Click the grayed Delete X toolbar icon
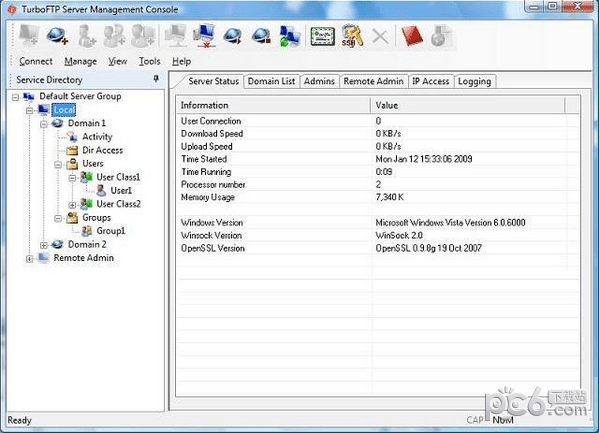 380,37
